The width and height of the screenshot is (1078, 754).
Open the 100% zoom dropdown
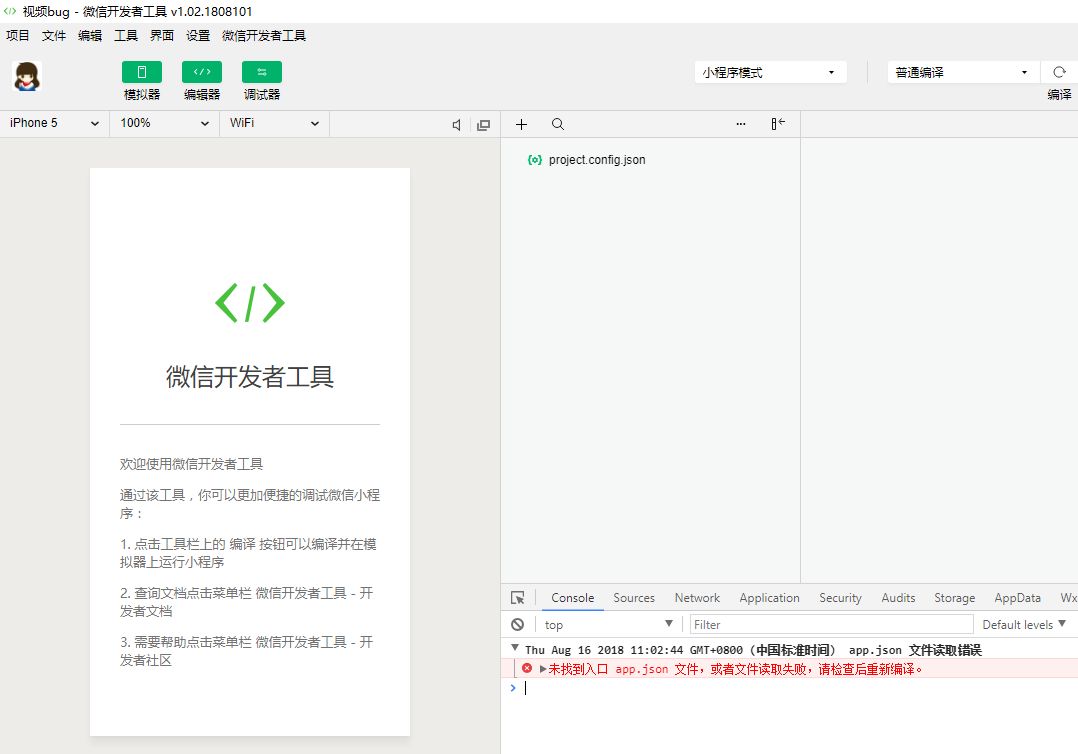(164, 123)
